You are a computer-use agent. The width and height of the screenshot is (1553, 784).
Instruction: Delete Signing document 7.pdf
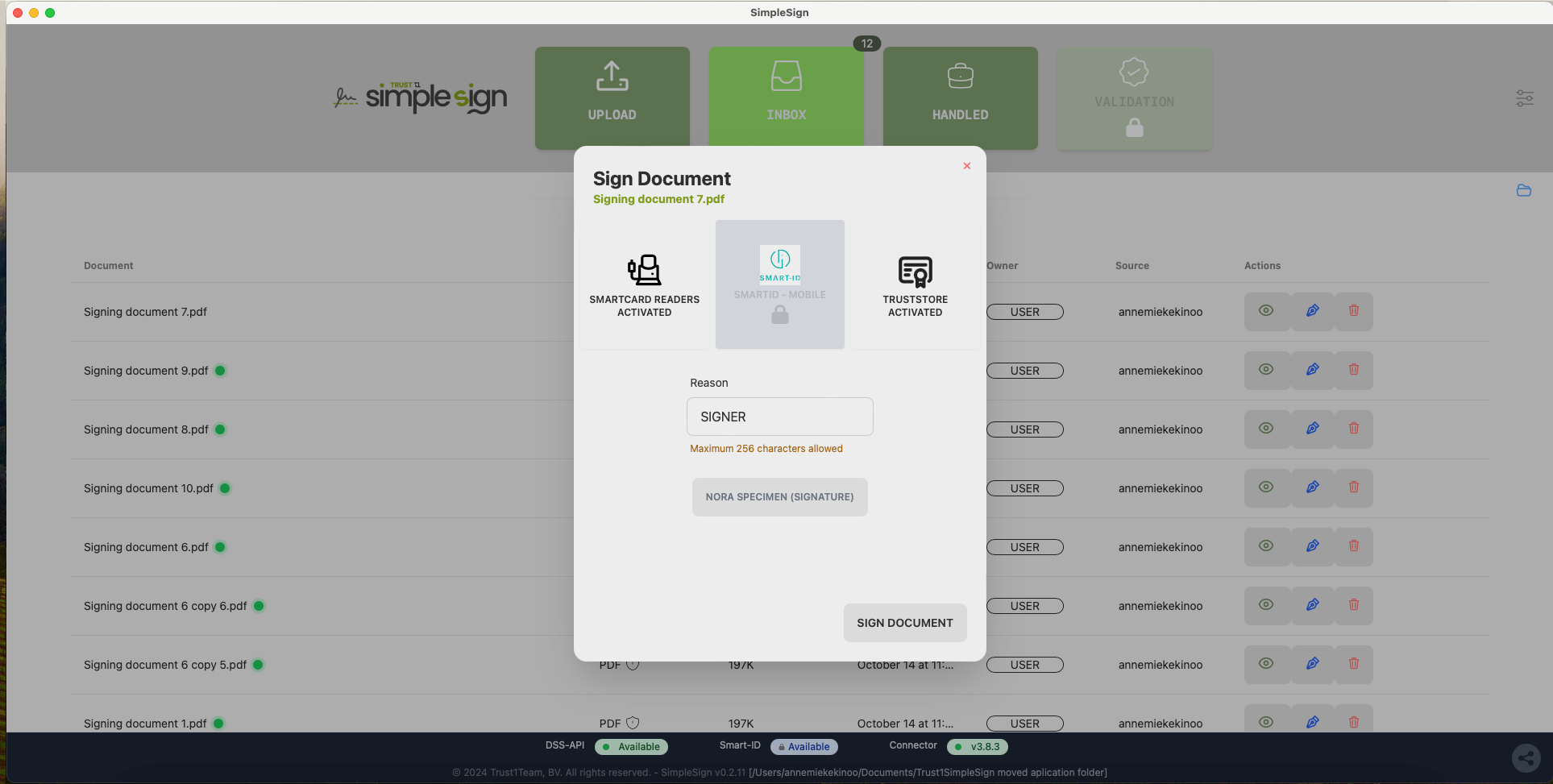[1354, 311]
